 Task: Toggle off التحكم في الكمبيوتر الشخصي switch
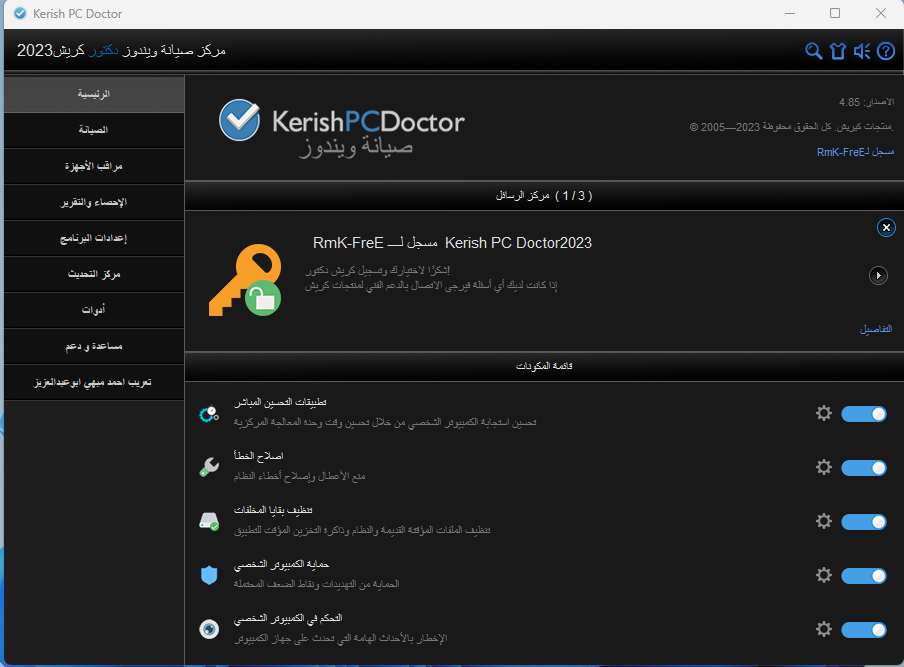[x=864, y=630]
